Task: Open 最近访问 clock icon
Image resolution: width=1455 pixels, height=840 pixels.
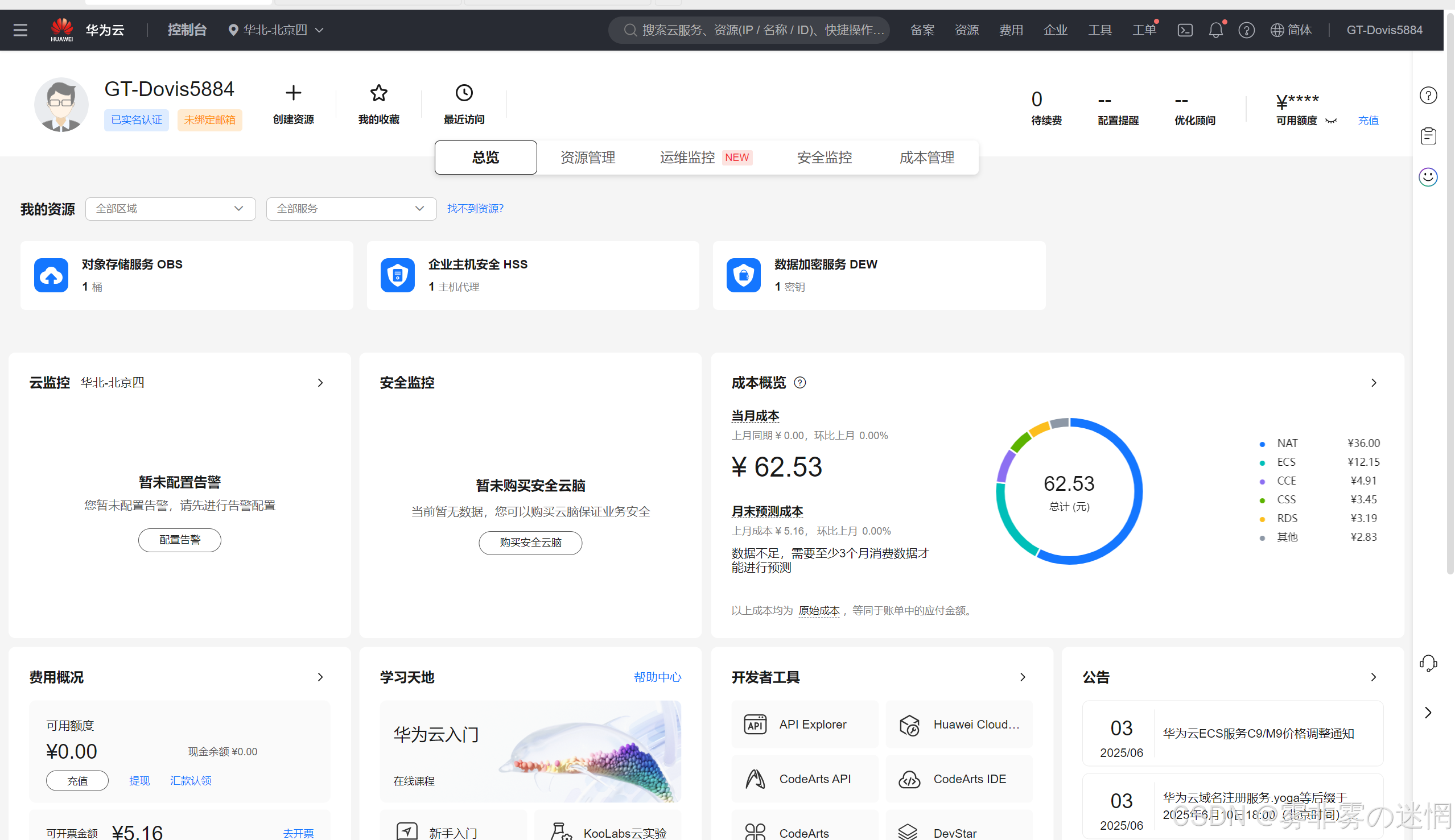Action: (464, 93)
